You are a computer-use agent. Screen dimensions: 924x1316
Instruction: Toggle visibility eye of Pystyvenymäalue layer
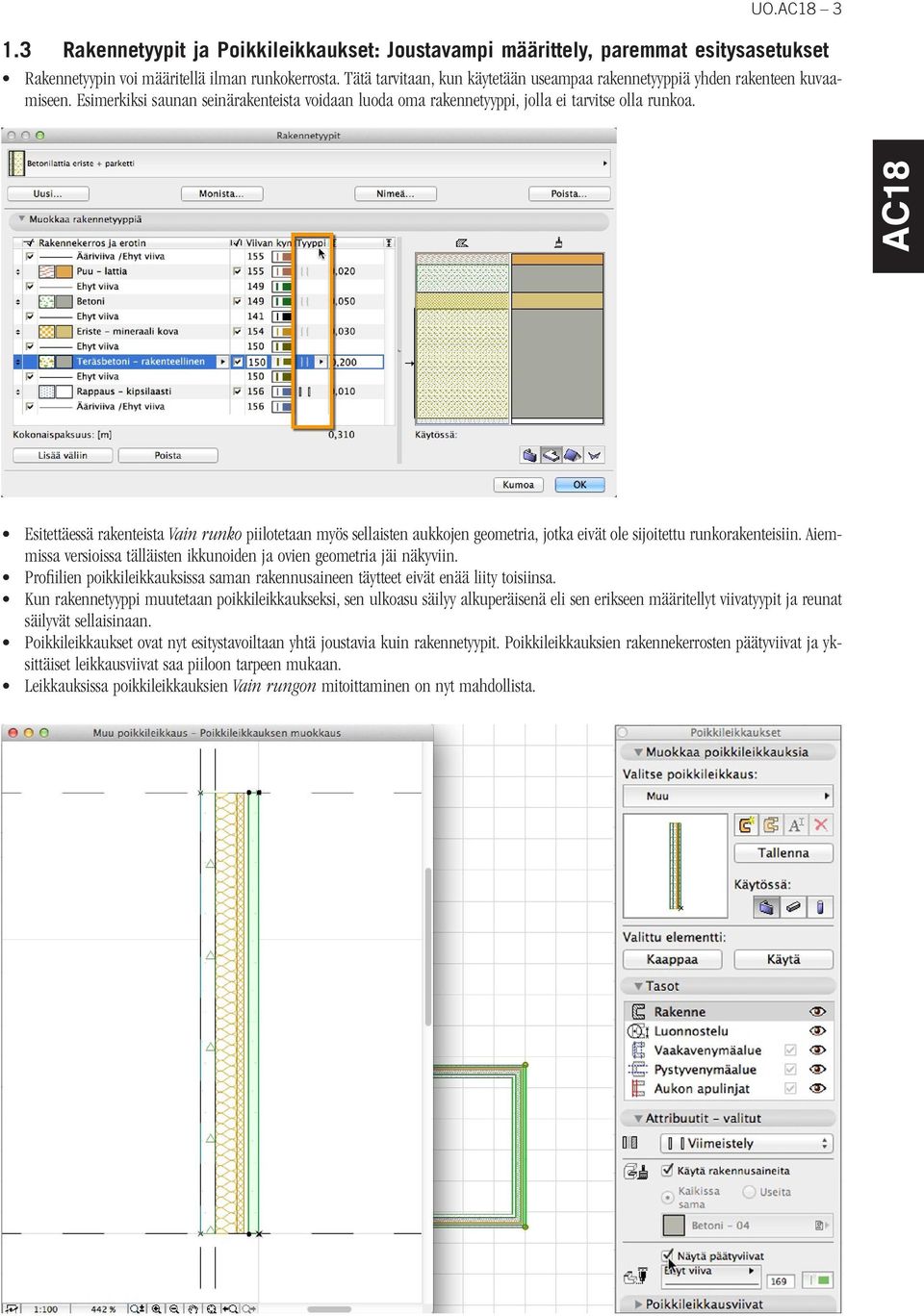pyautogui.click(x=818, y=1069)
